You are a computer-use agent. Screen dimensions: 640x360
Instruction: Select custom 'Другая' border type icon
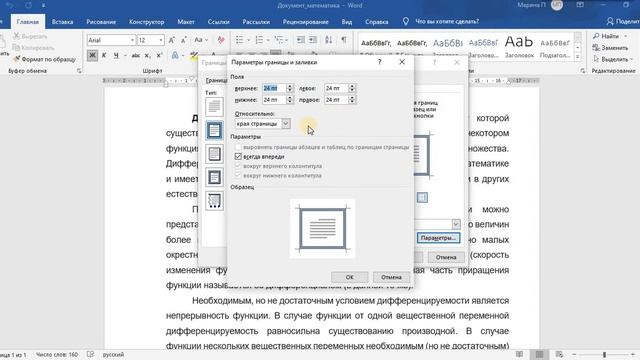[214, 201]
